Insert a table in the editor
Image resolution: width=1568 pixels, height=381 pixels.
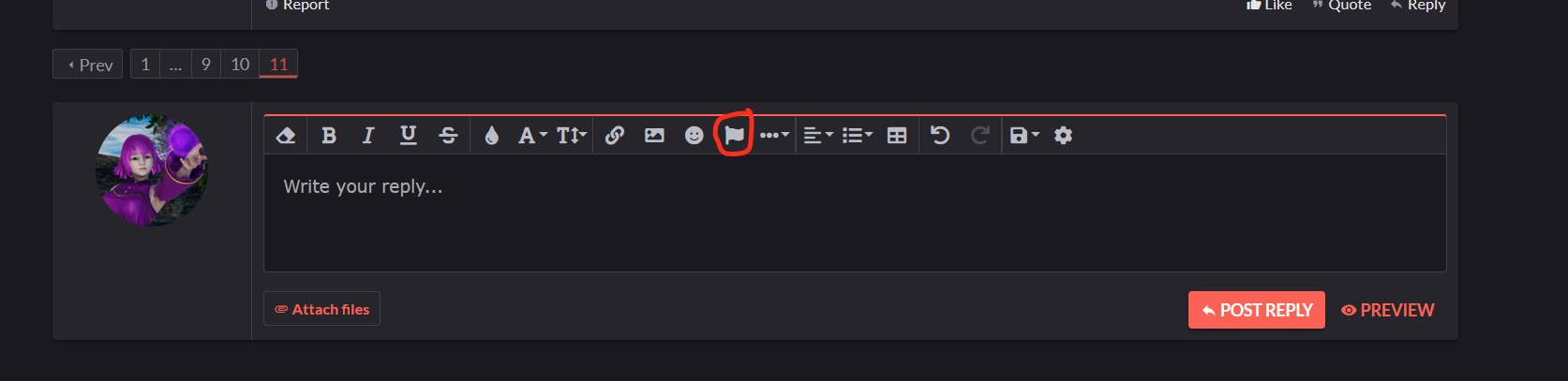click(x=897, y=136)
